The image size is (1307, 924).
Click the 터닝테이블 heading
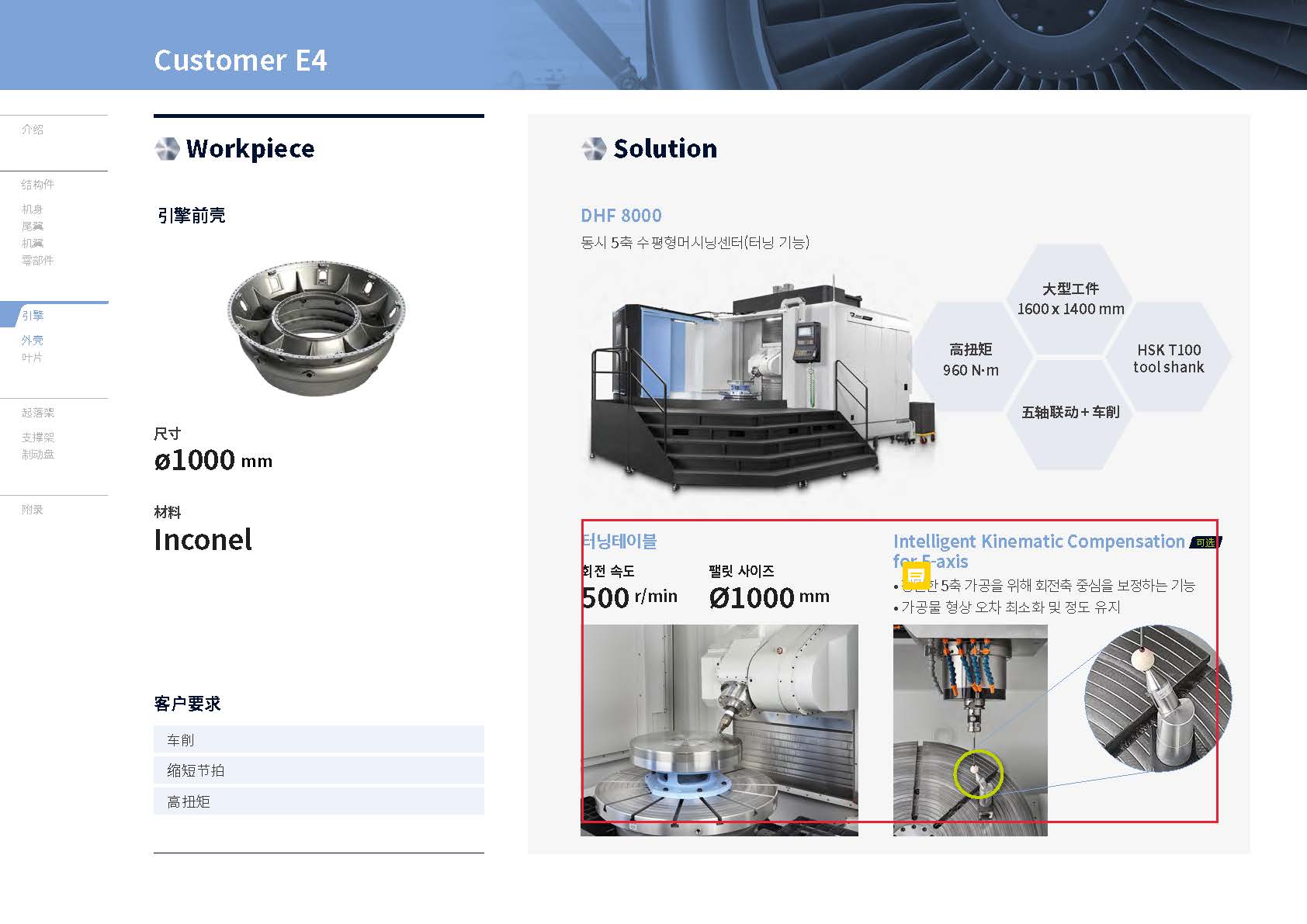tap(619, 542)
